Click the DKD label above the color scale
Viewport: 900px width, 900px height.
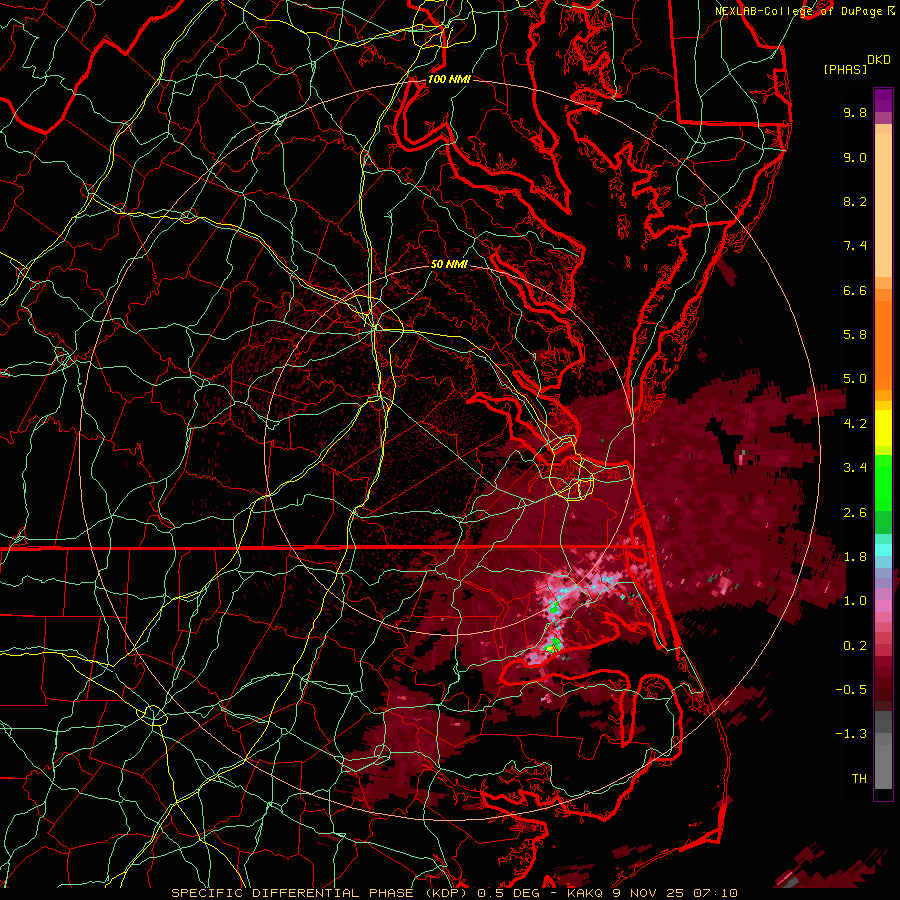click(x=879, y=60)
